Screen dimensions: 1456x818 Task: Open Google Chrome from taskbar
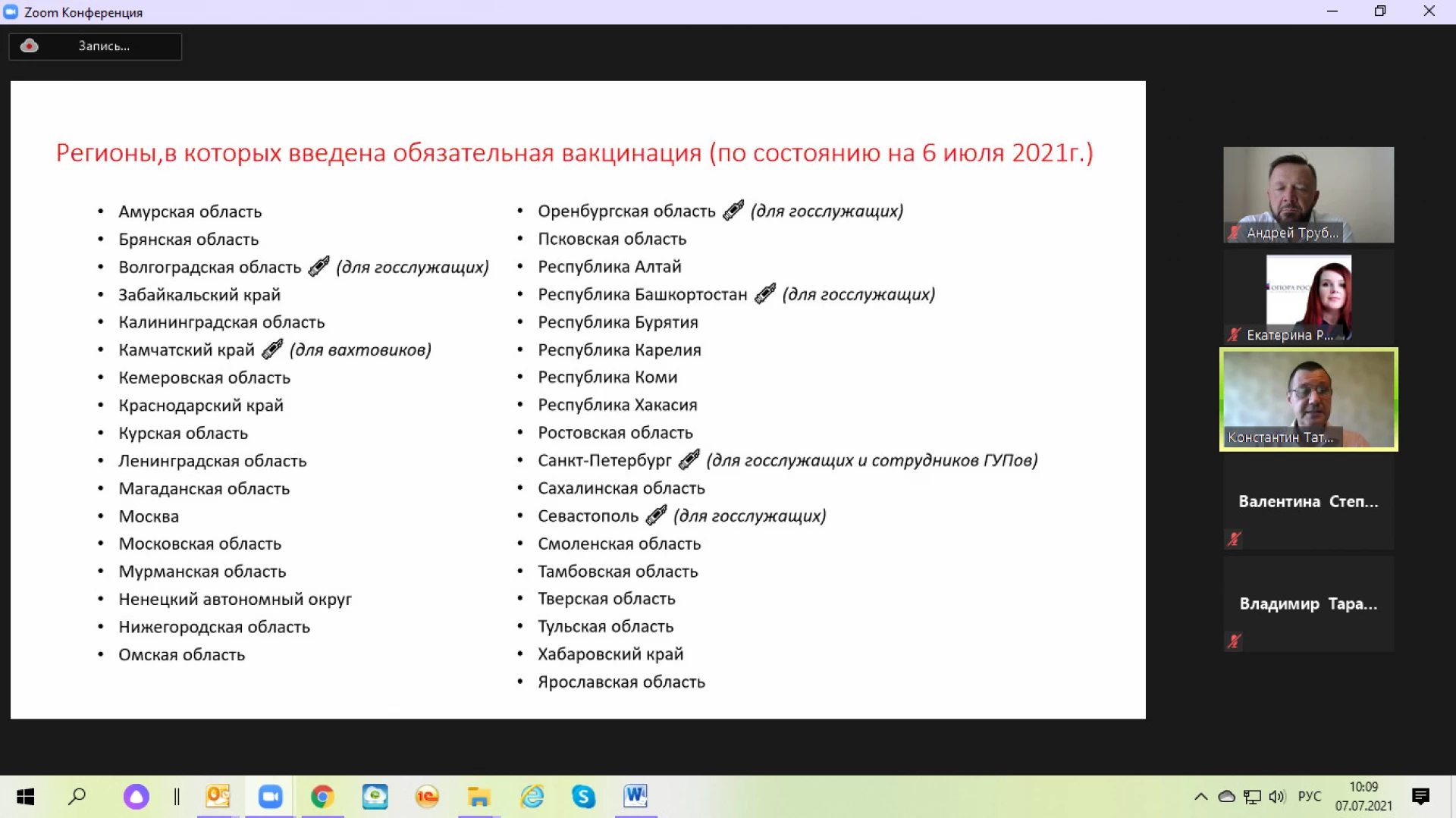click(x=322, y=796)
